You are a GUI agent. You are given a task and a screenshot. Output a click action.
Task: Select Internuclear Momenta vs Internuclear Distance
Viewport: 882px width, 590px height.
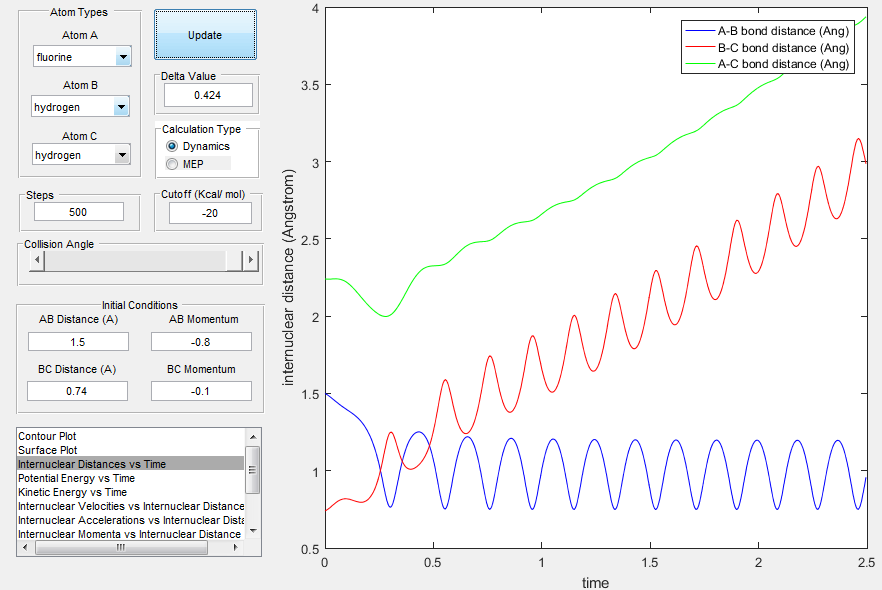[x=131, y=534]
